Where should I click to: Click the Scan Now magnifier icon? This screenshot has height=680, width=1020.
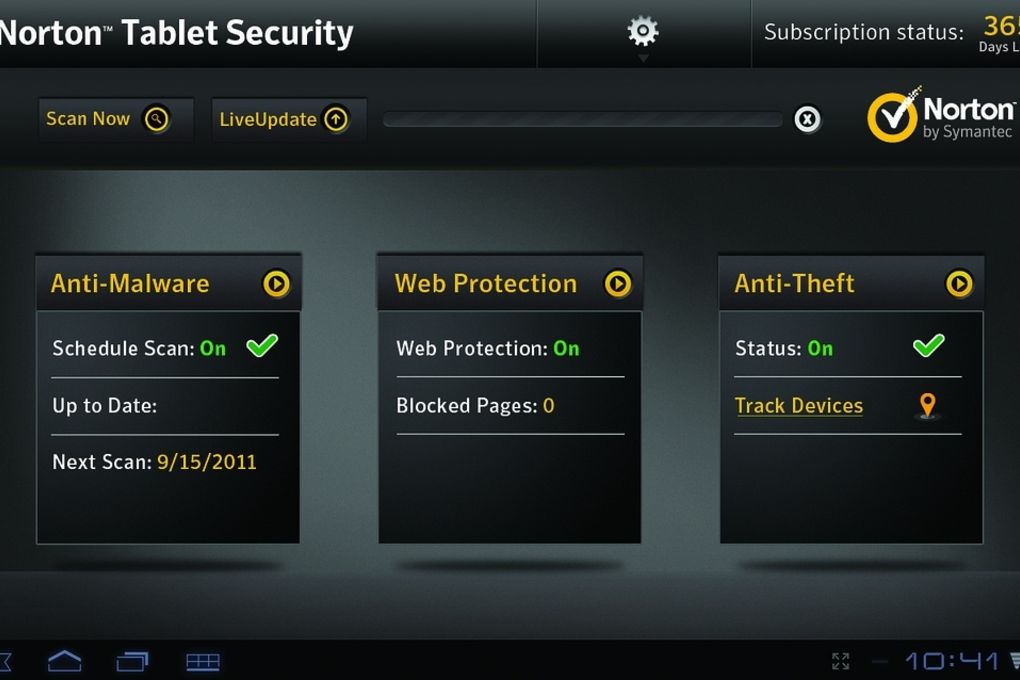click(x=156, y=119)
